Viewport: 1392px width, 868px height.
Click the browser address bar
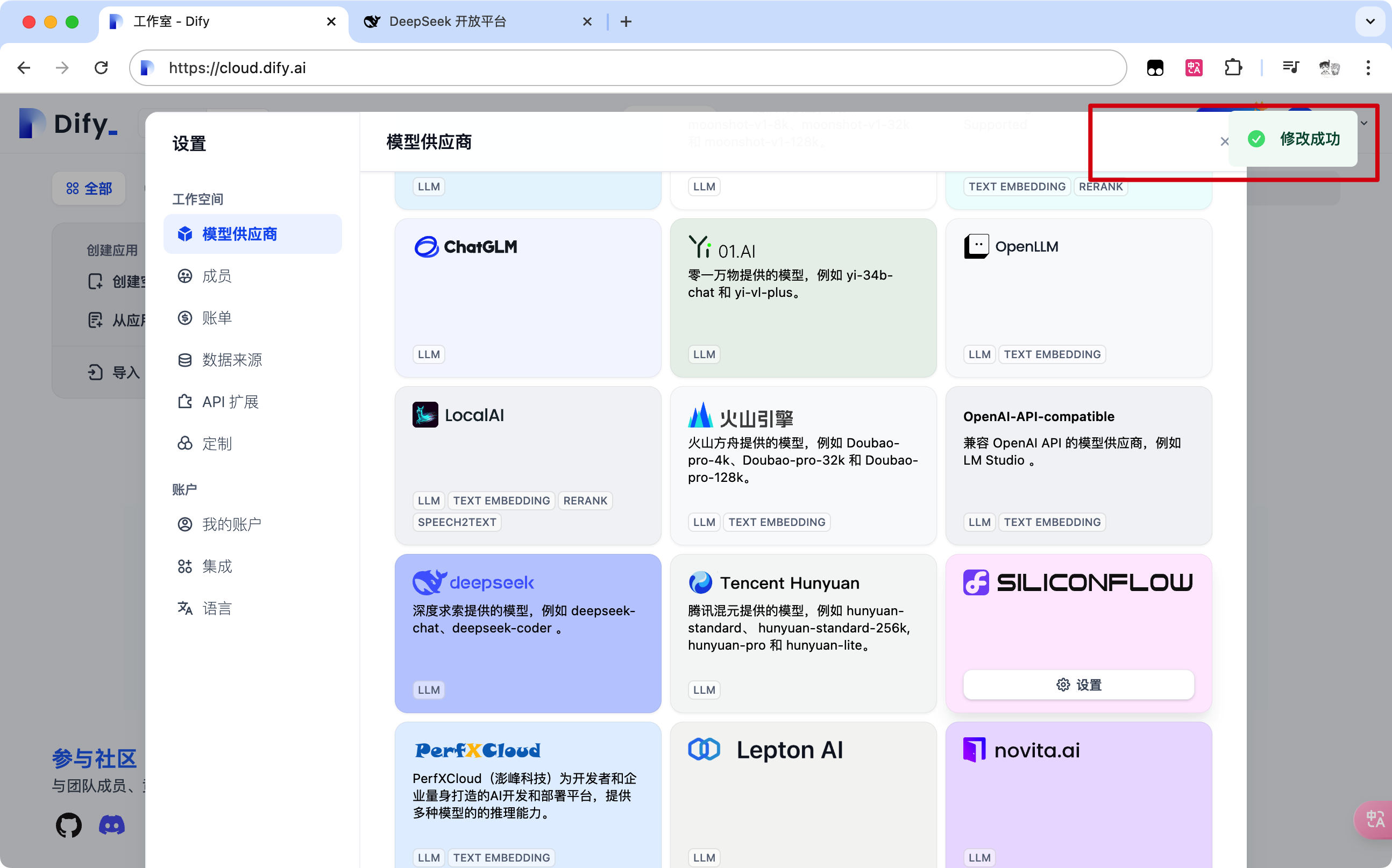tap(628, 68)
